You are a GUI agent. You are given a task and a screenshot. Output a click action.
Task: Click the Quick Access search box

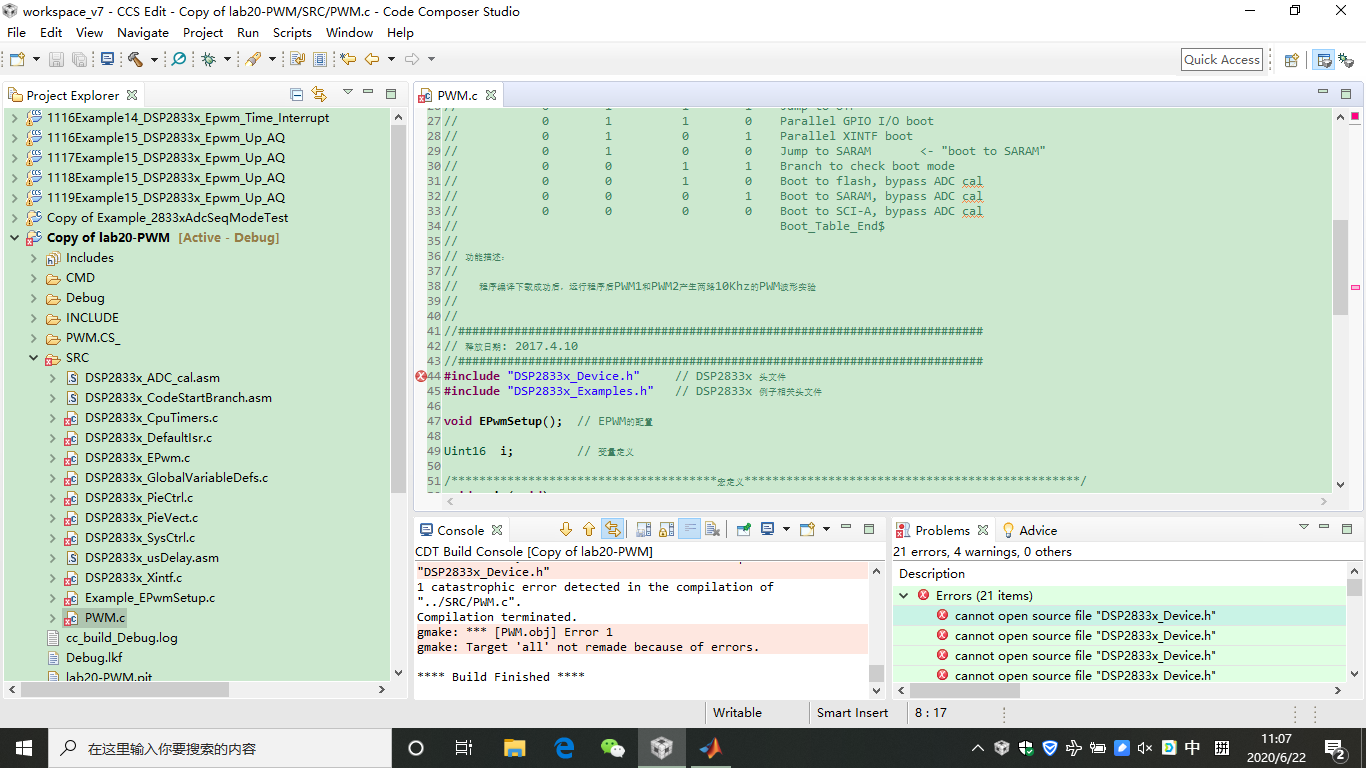coord(1221,60)
